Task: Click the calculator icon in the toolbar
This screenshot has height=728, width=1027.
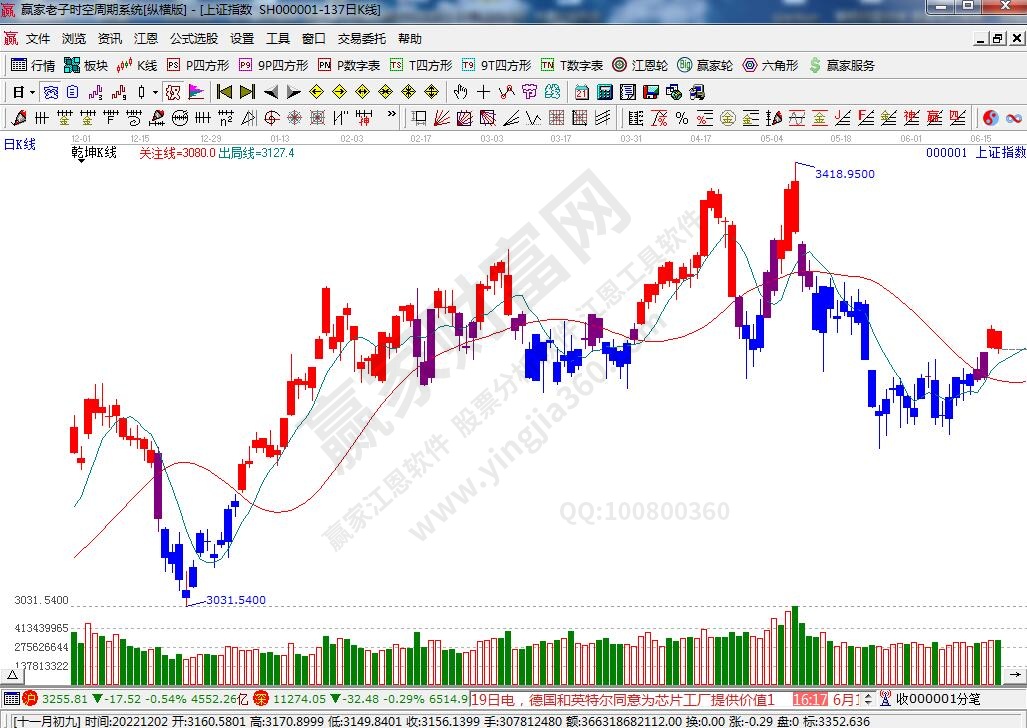Action: point(604,92)
